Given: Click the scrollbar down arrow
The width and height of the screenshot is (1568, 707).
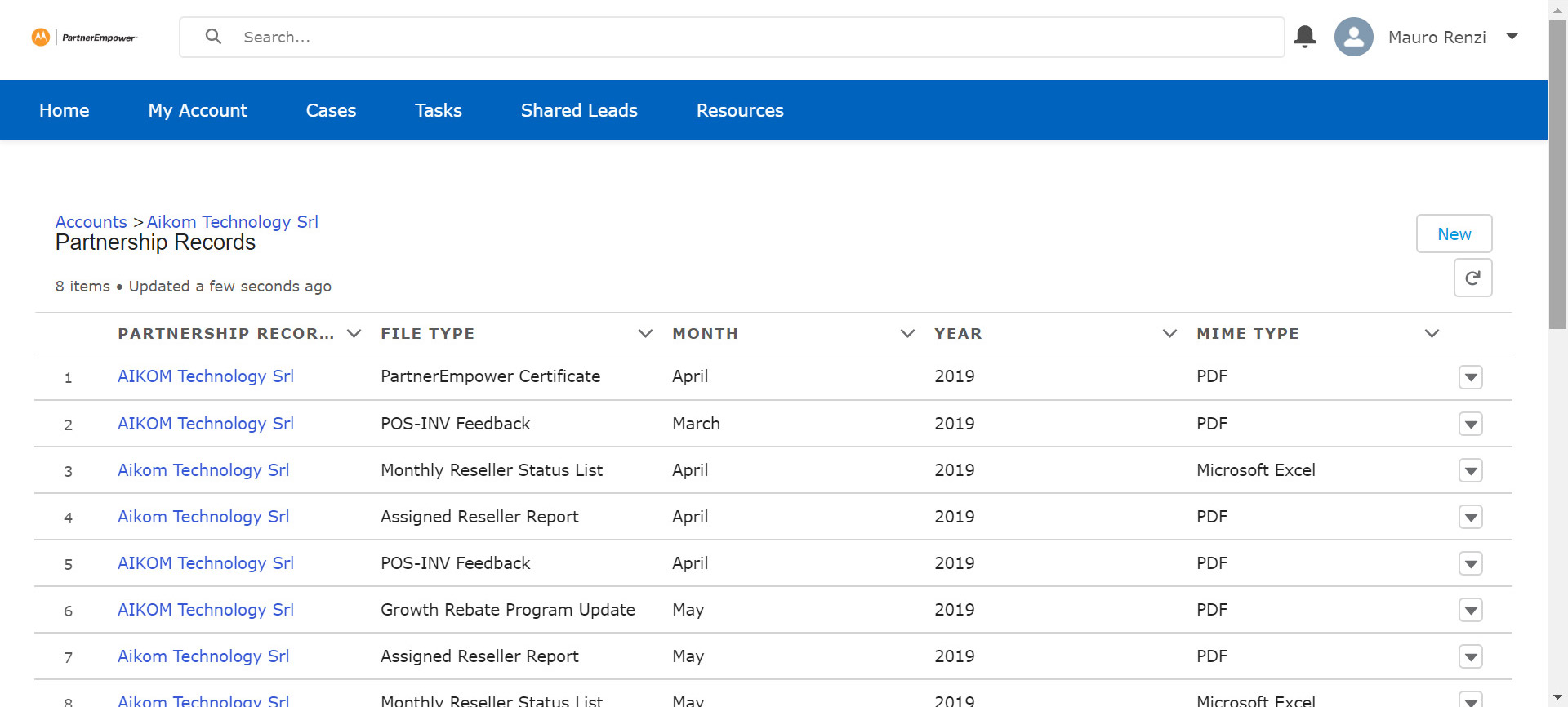Looking at the screenshot, I should (1558, 698).
